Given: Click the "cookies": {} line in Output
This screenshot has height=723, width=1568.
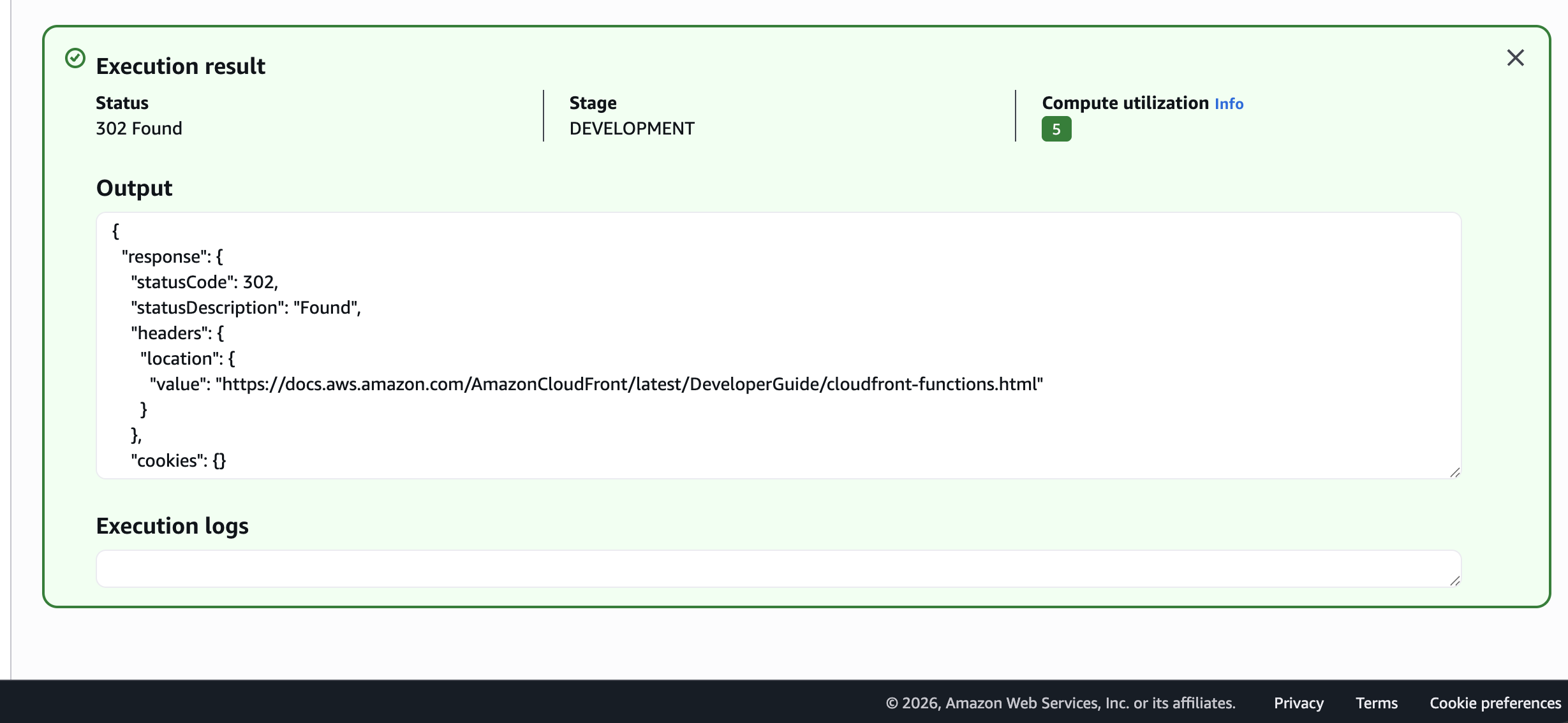Looking at the screenshot, I should click(x=178, y=461).
